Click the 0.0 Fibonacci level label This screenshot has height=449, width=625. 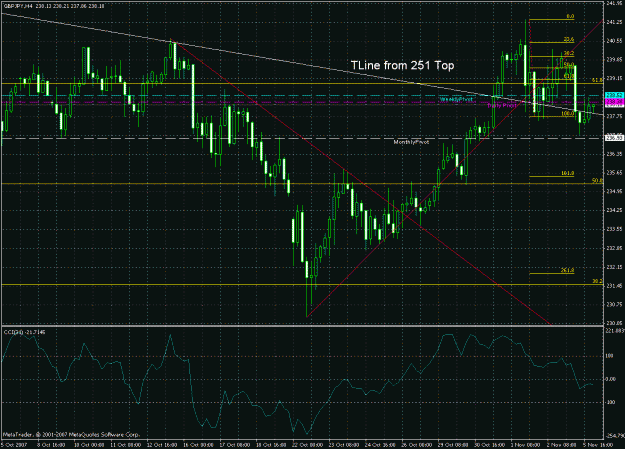tap(570, 17)
